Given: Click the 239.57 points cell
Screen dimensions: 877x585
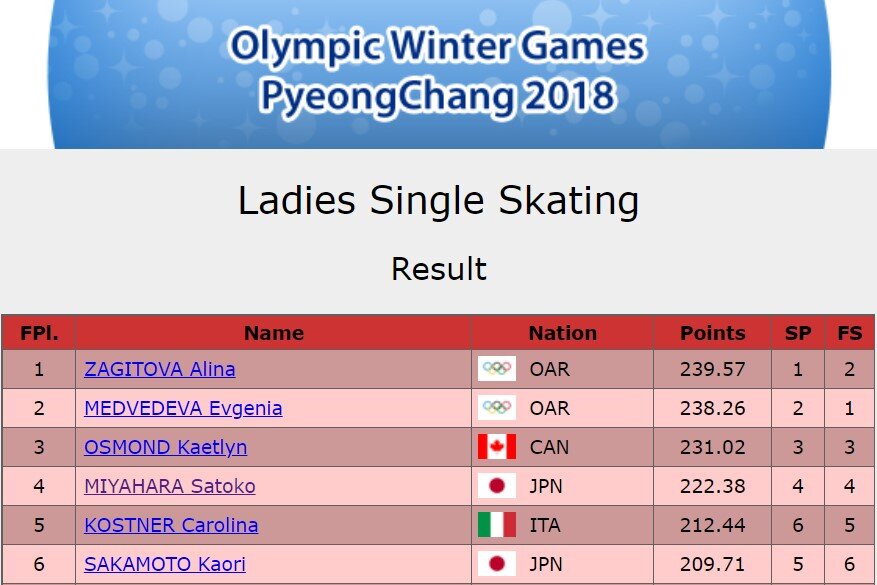Looking at the screenshot, I should (x=712, y=369).
